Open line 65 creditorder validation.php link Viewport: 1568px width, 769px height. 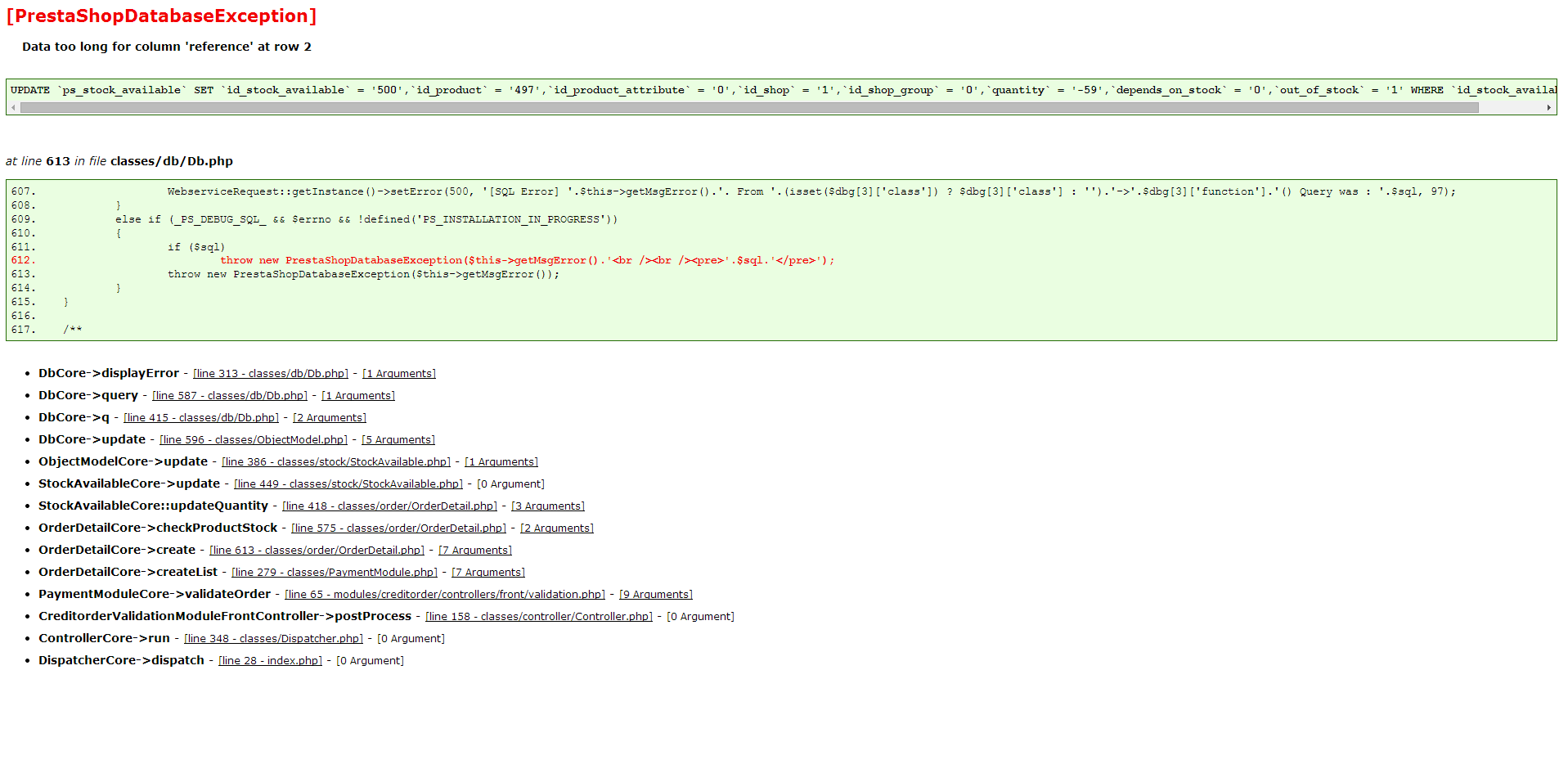pyautogui.click(x=445, y=595)
